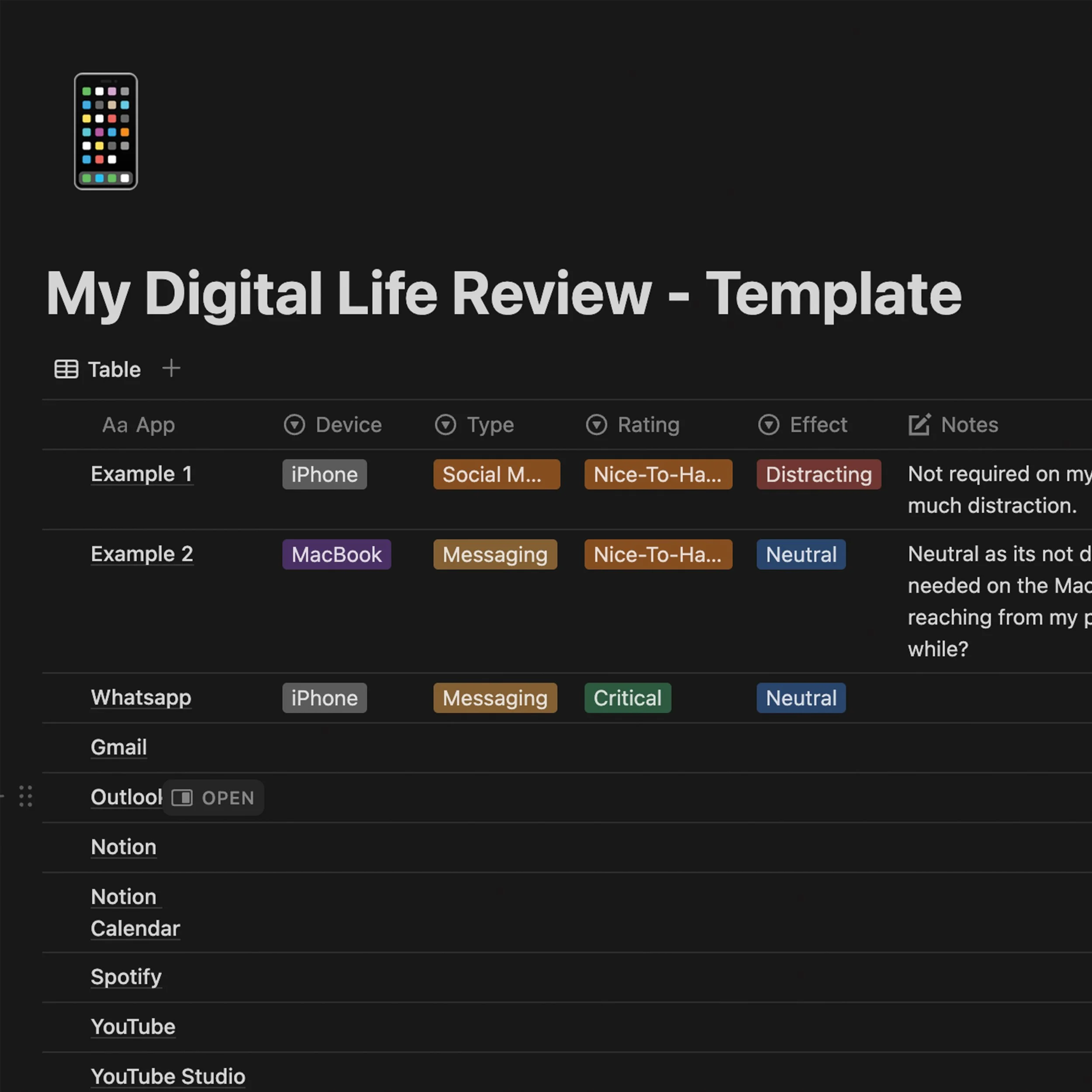Click the Rating column select icon
The height and width of the screenshot is (1092, 1092).
[596, 425]
